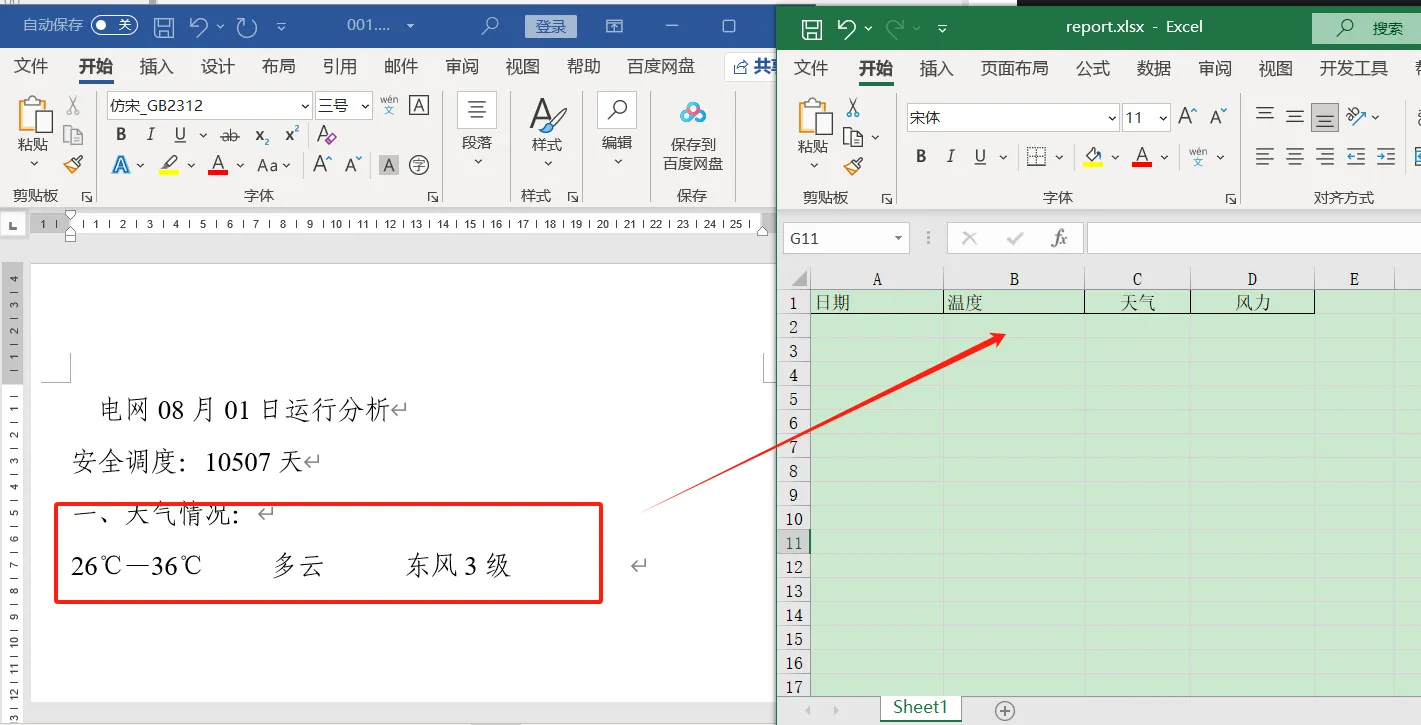The image size is (1421, 725).
Task: Click Excel's Cut scissors icon
Action: pyautogui.click(x=853, y=107)
